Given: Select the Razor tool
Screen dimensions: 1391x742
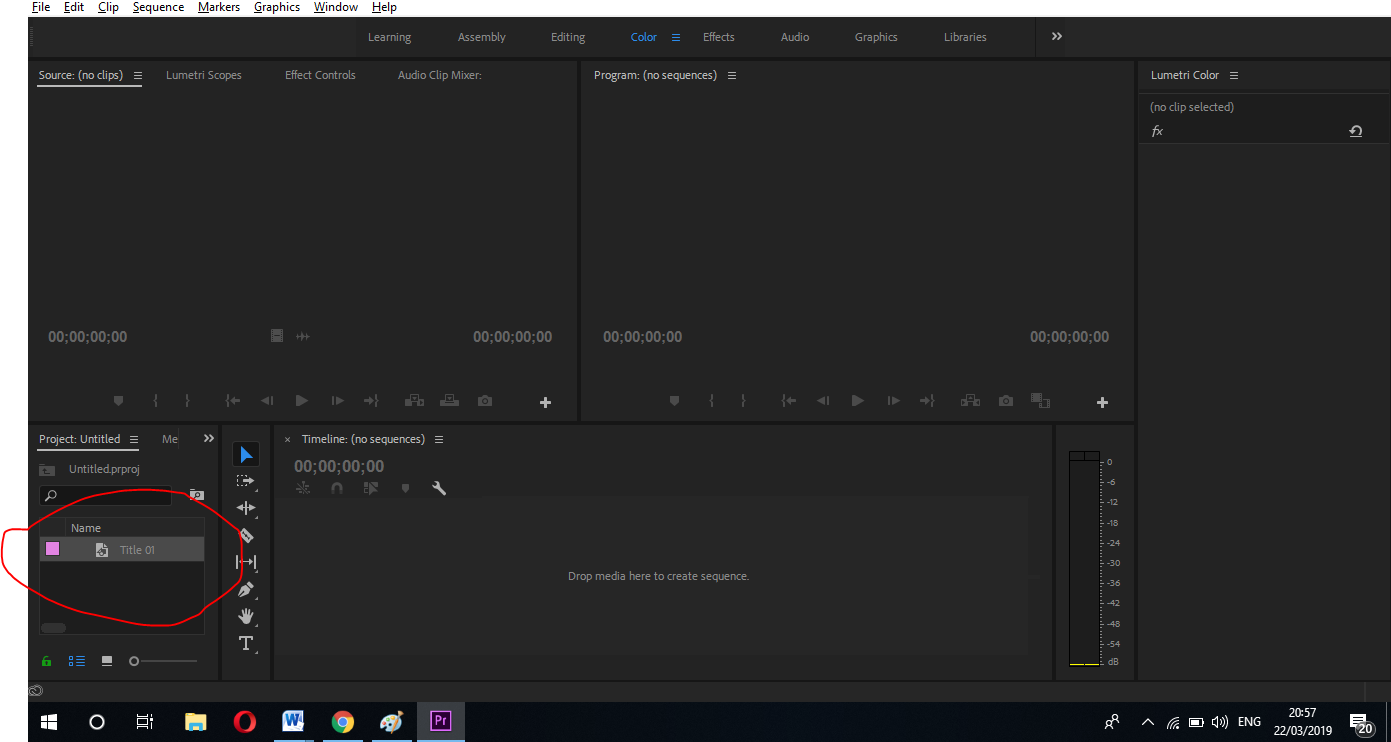Looking at the screenshot, I should 246,535.
